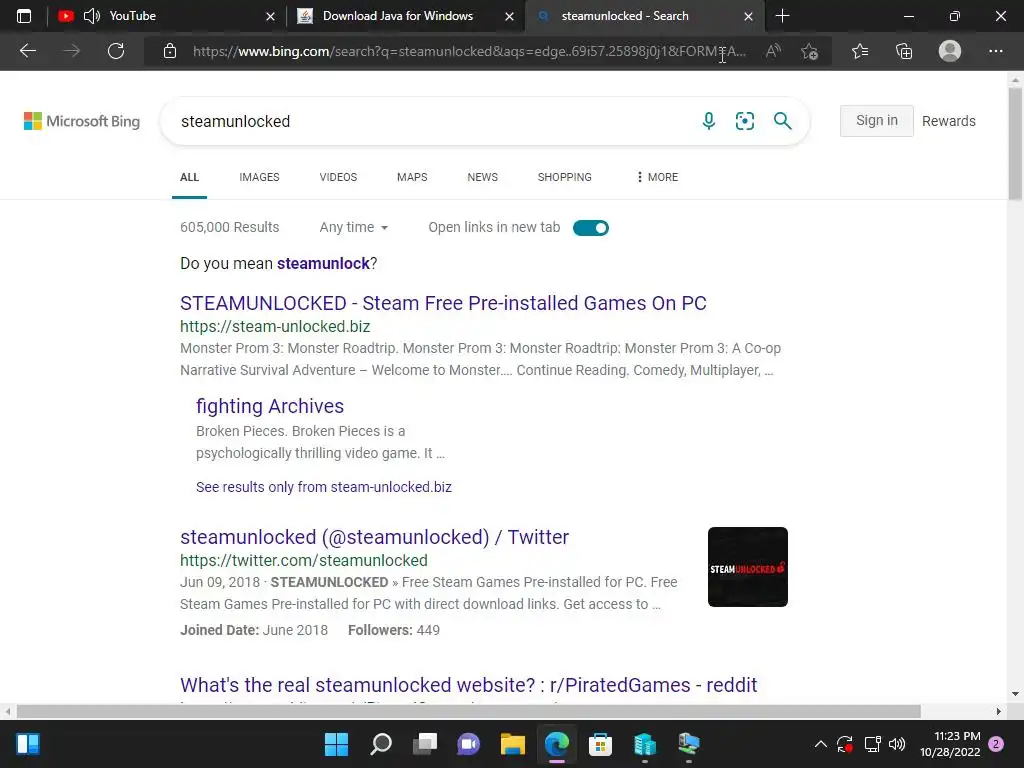This screenshot has height=768, width=1024.
Task: Activate Read aloud icon in address bar
Action: pos(773,51)
